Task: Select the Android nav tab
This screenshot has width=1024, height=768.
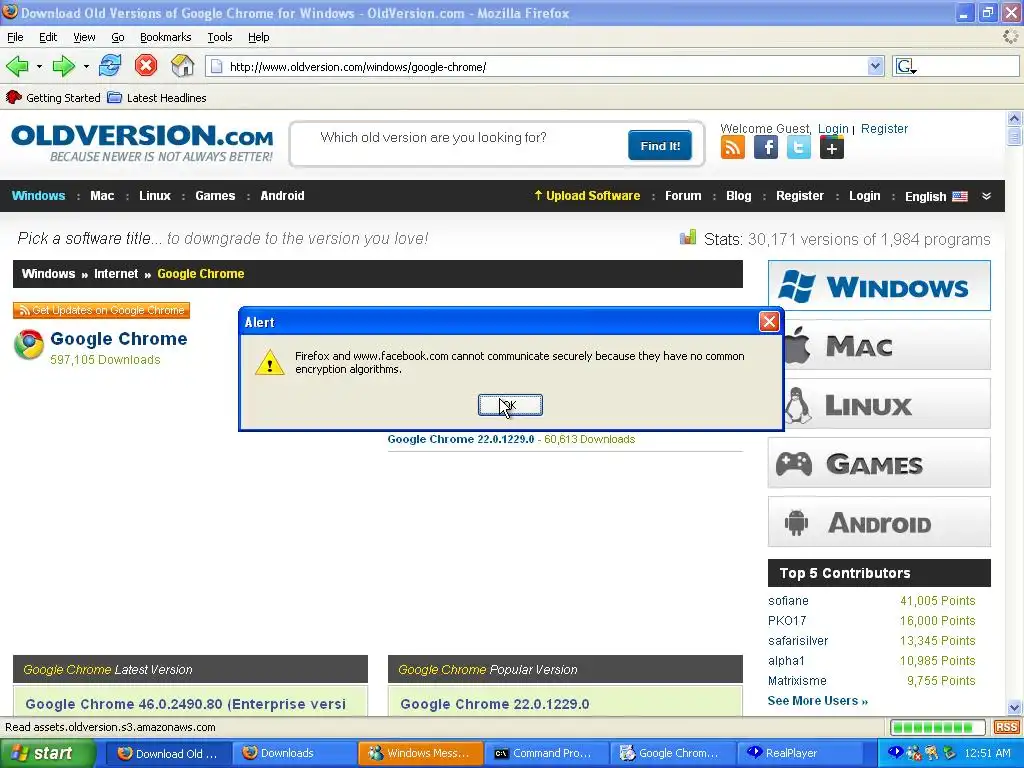Action: click(282, 196)
